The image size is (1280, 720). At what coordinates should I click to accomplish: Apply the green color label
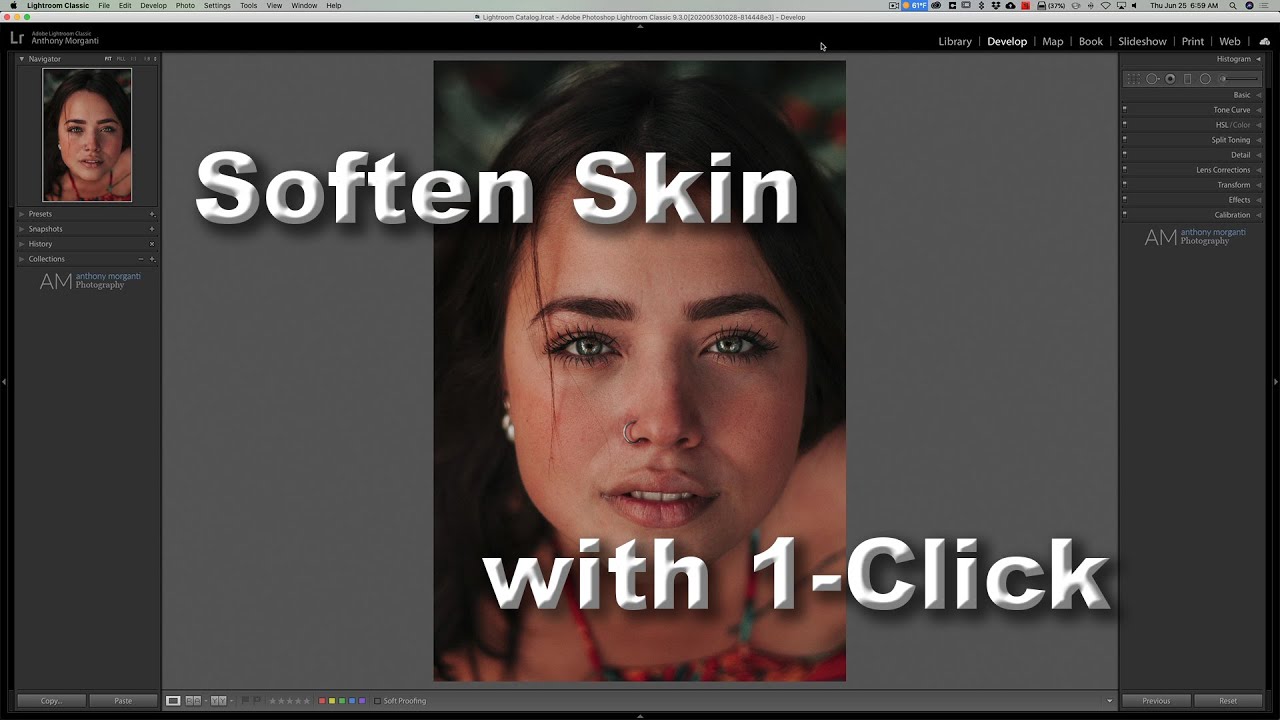(342, 701)
